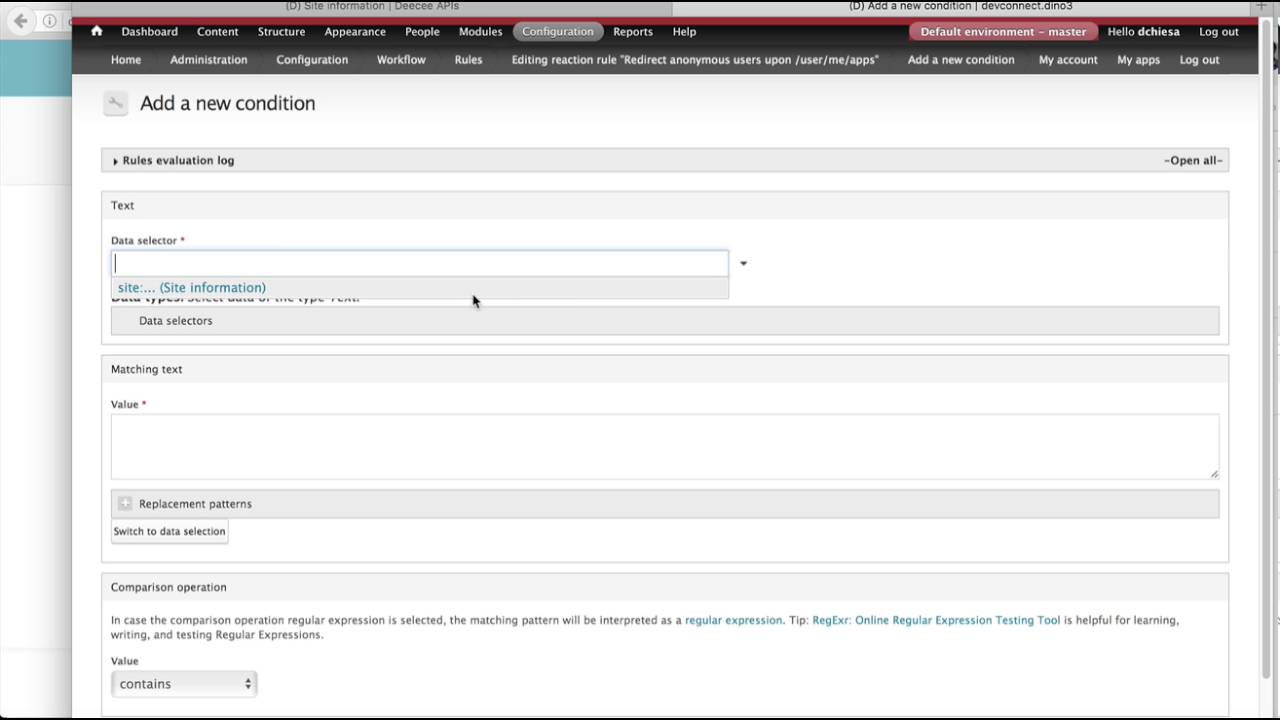Click Log out in secondary menu bar
Image resolution: width=1280 pixels, height=720 pixels.
(x=1199, y=59)
